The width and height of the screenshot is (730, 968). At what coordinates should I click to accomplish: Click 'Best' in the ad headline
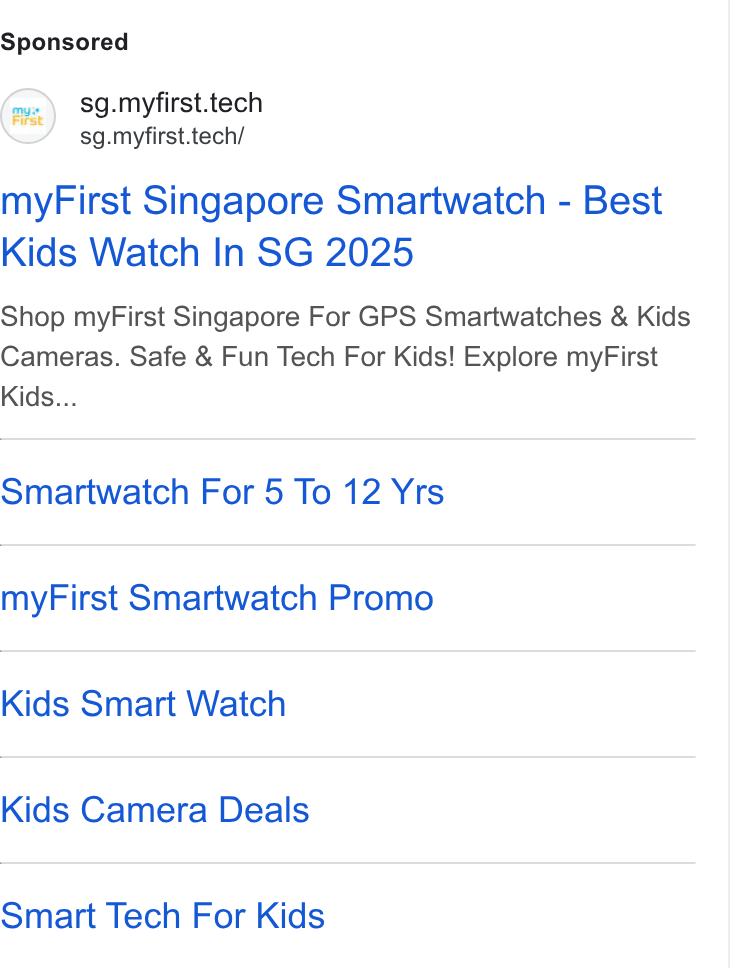[623, 201]
